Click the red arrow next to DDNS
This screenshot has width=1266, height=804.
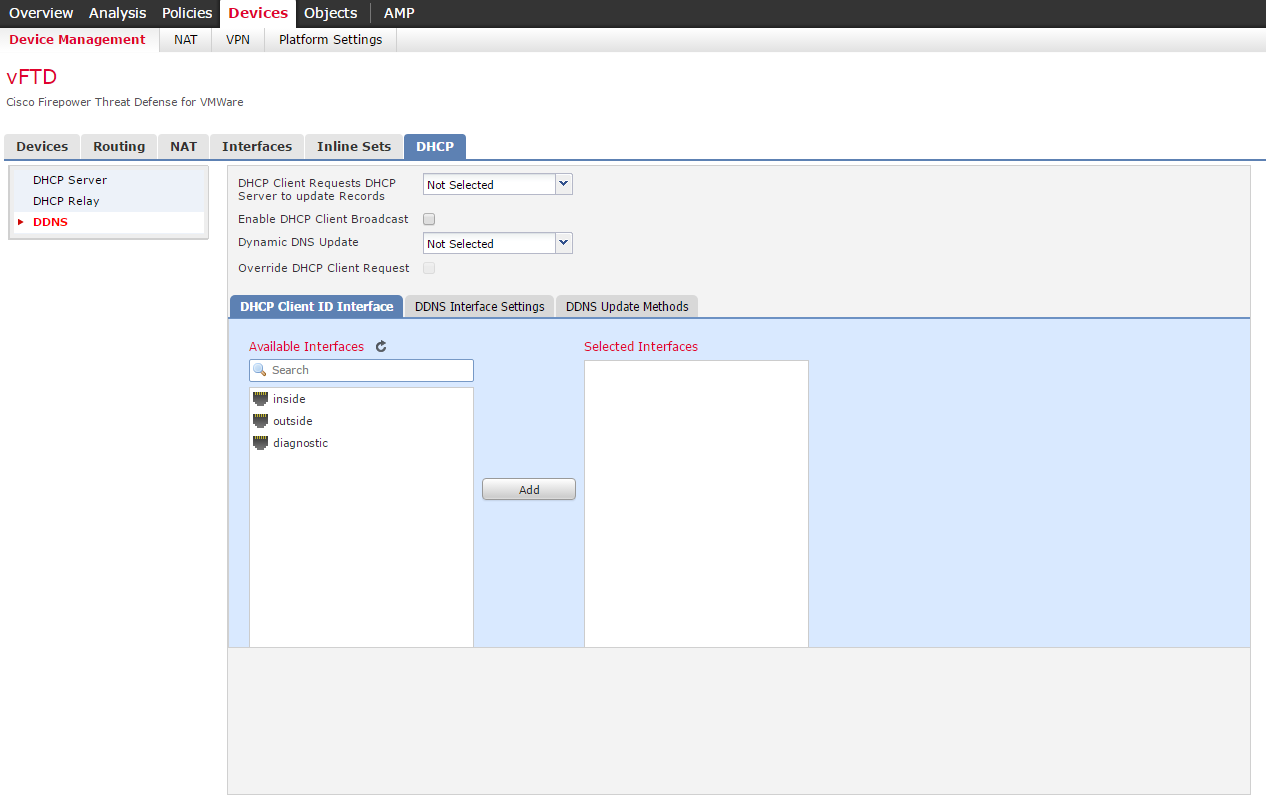(20, 222)
